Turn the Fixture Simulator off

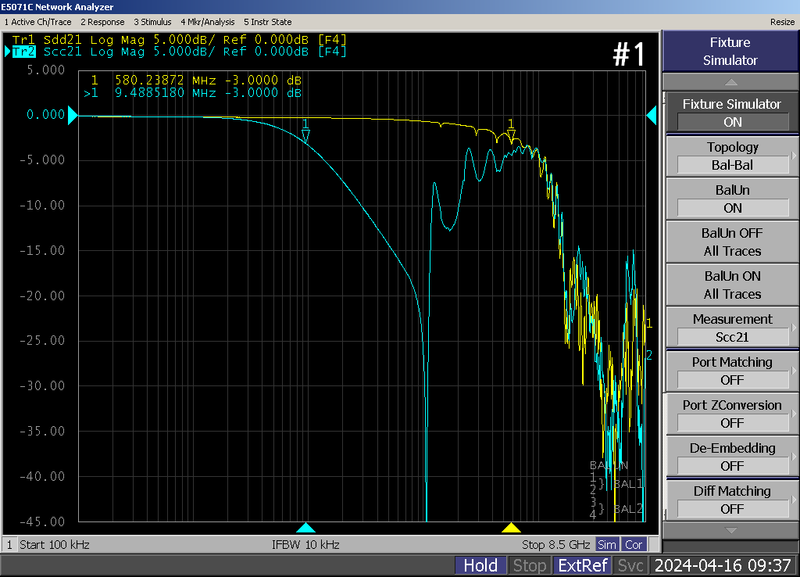pos(732,113)
